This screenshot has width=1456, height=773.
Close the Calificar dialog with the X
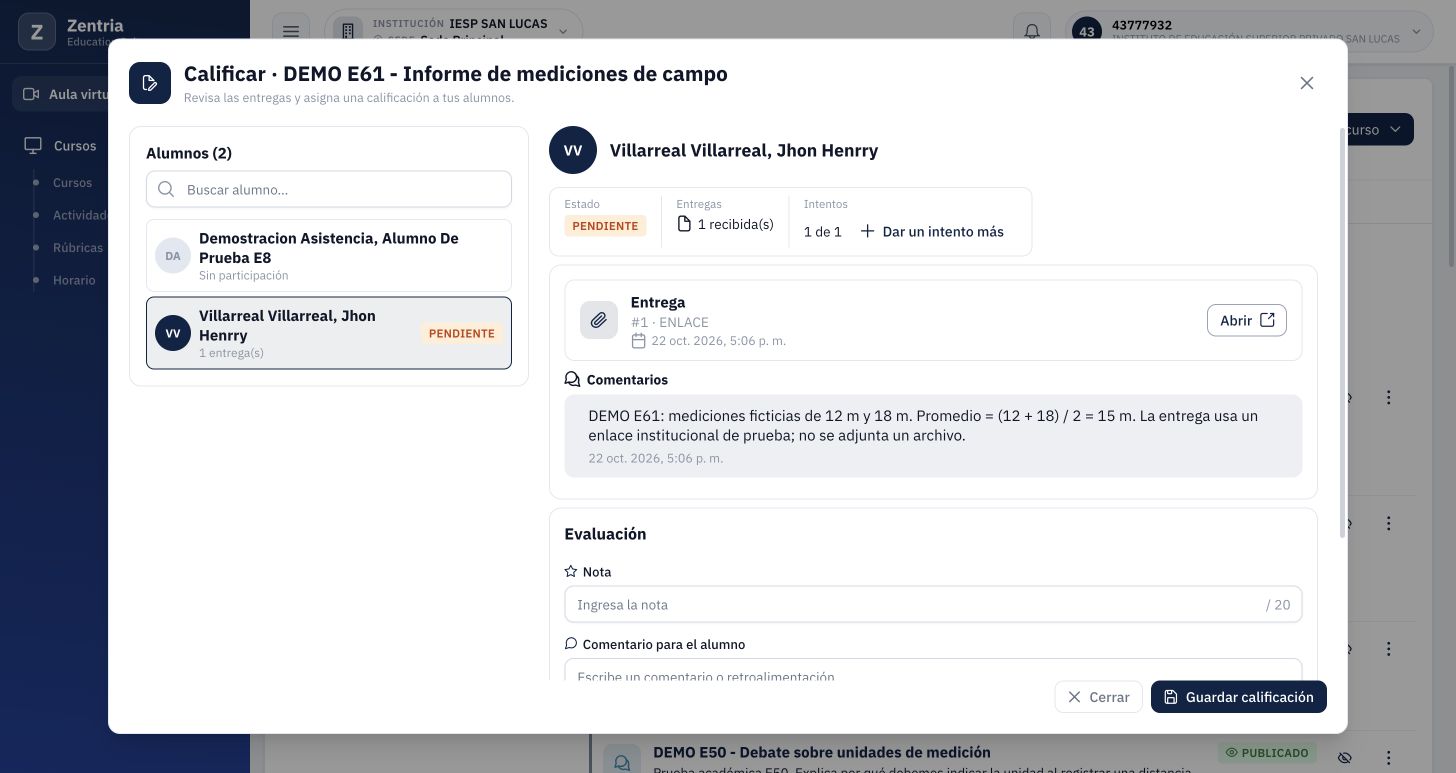[1307, 83]
